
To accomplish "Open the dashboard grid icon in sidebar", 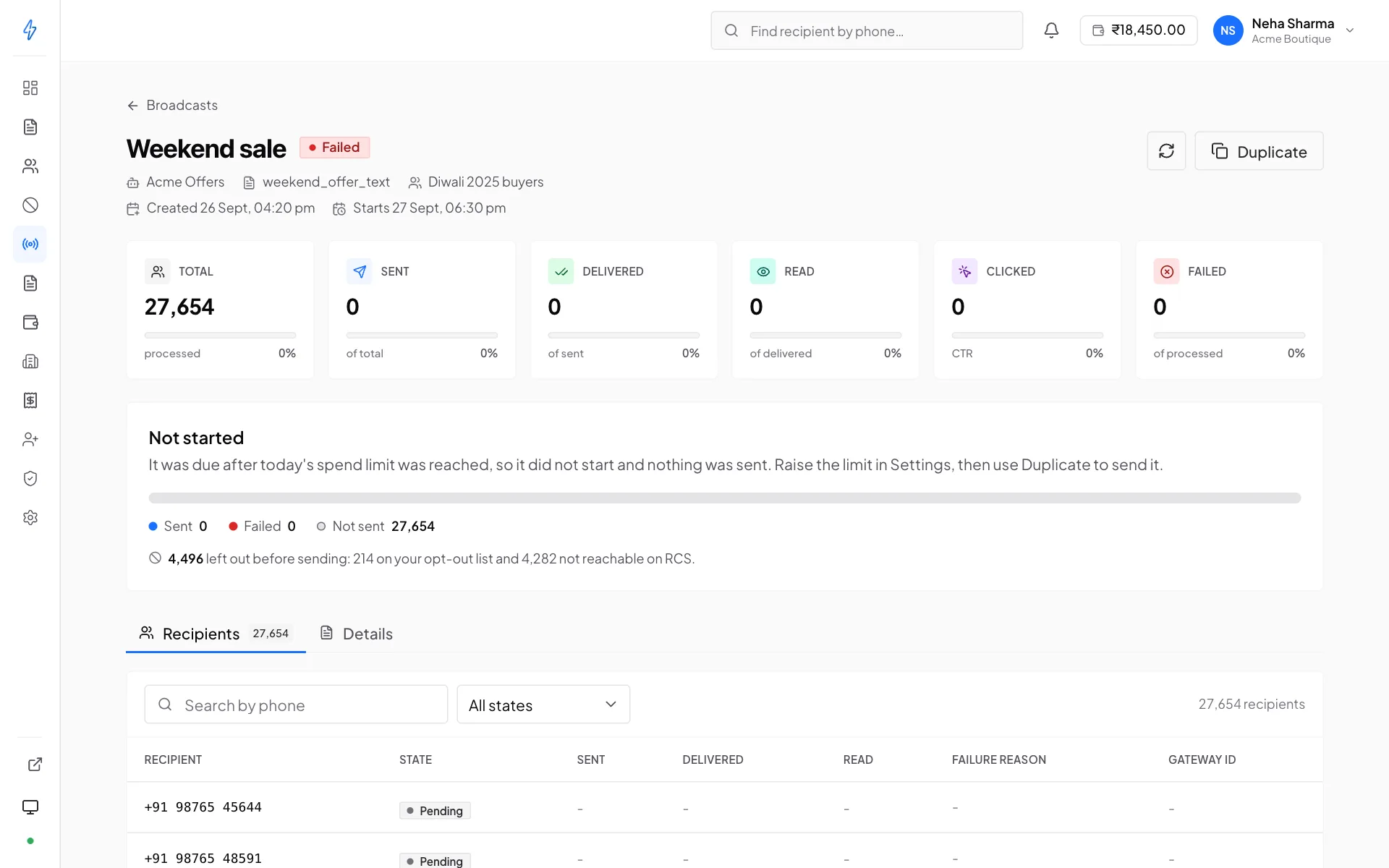I will pos(30,88).
